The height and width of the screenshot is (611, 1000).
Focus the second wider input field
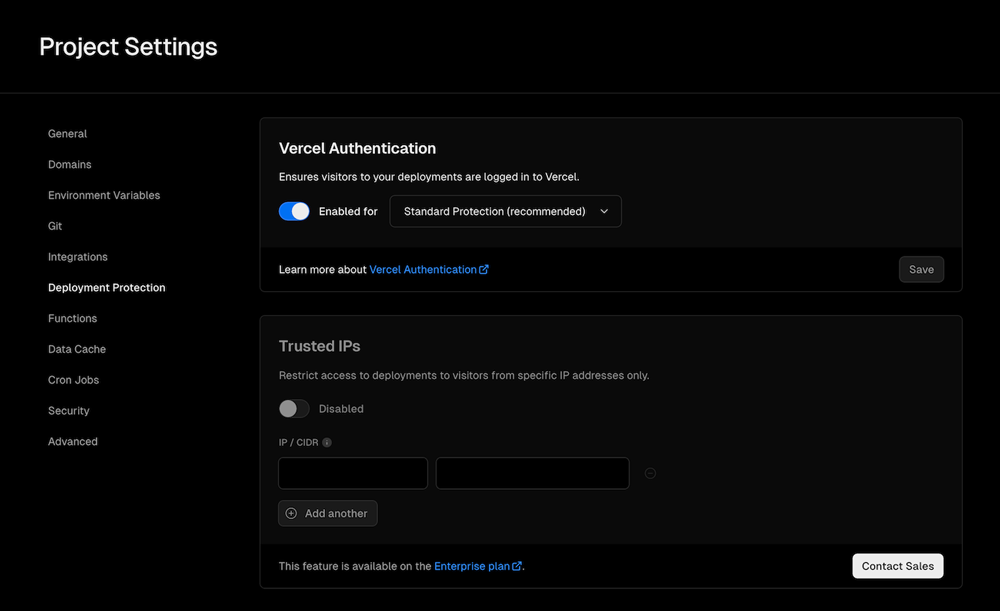[x=533, y=473]
